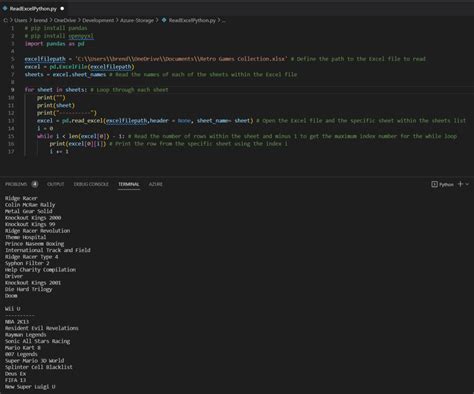The width and height of the screenshot is (474, 394).
Task: Open the terminal launch profile dropdown chevron
Action: [x=467, y=184]
